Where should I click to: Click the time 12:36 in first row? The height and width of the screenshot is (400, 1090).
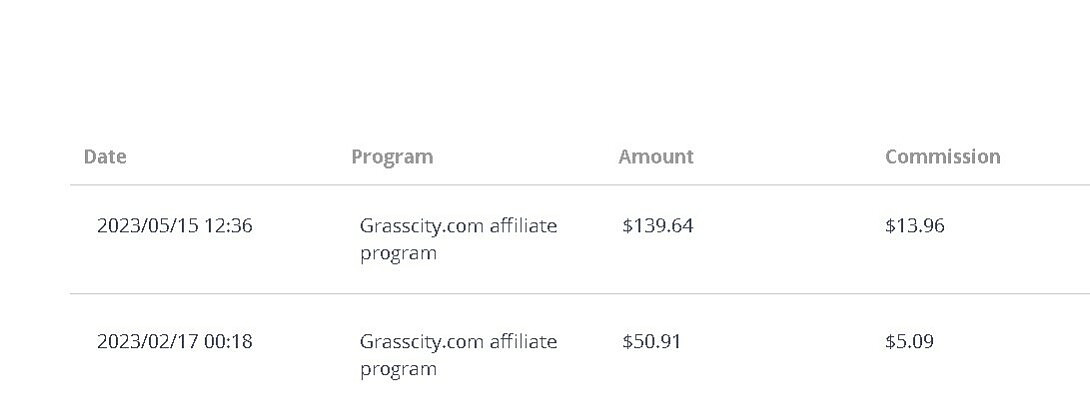point(229,226)
